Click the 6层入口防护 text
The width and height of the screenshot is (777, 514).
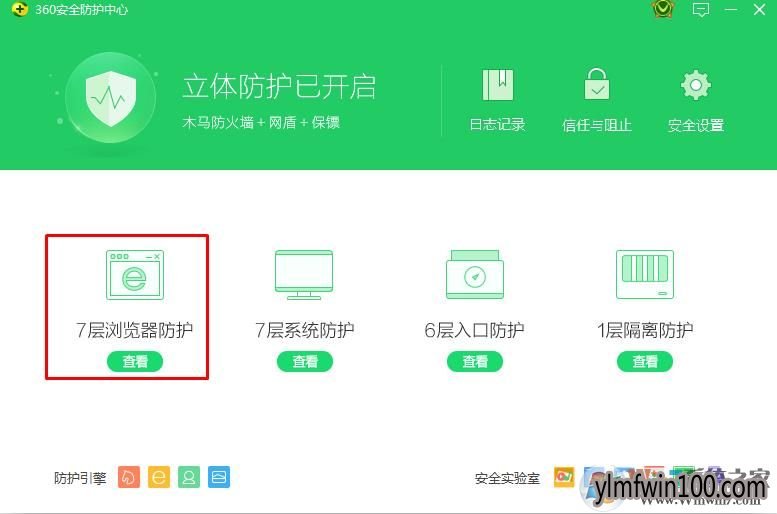click(x=474, y=330)
